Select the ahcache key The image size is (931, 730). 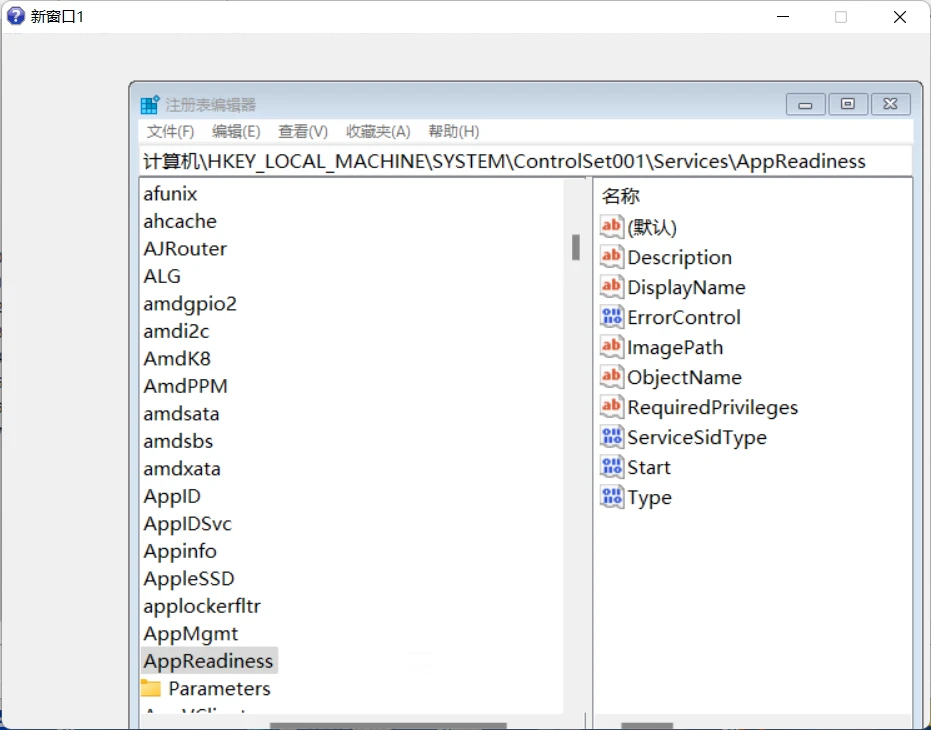coord(180,221)
